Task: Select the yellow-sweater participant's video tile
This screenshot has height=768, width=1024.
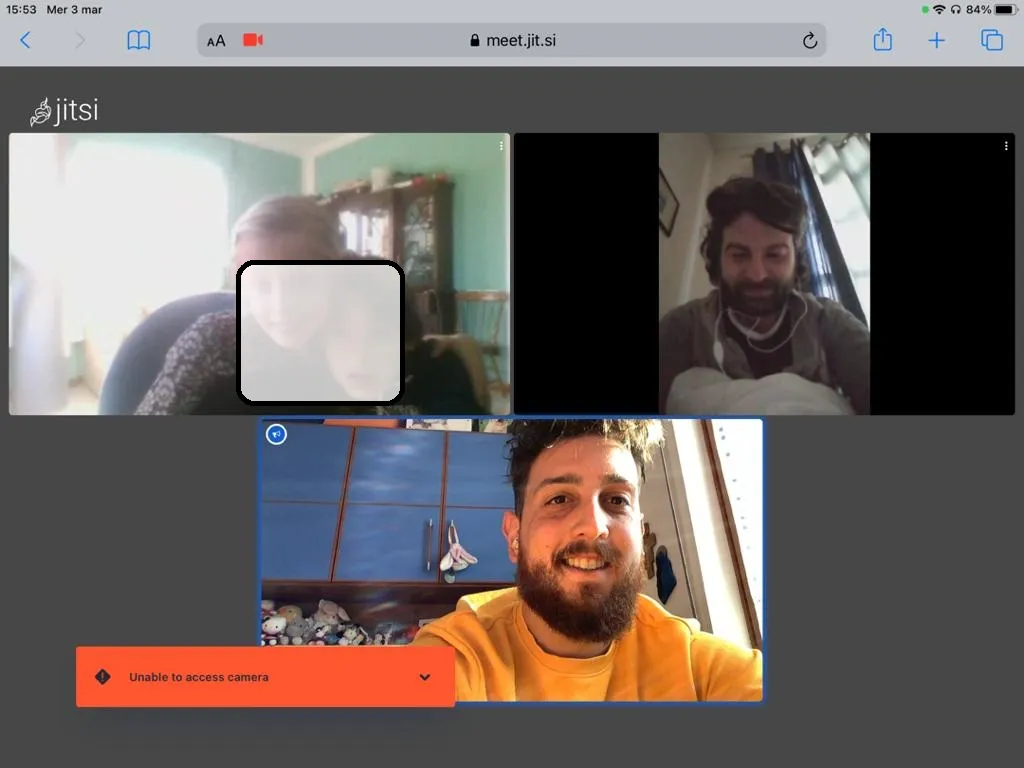Action: [600, 540]
